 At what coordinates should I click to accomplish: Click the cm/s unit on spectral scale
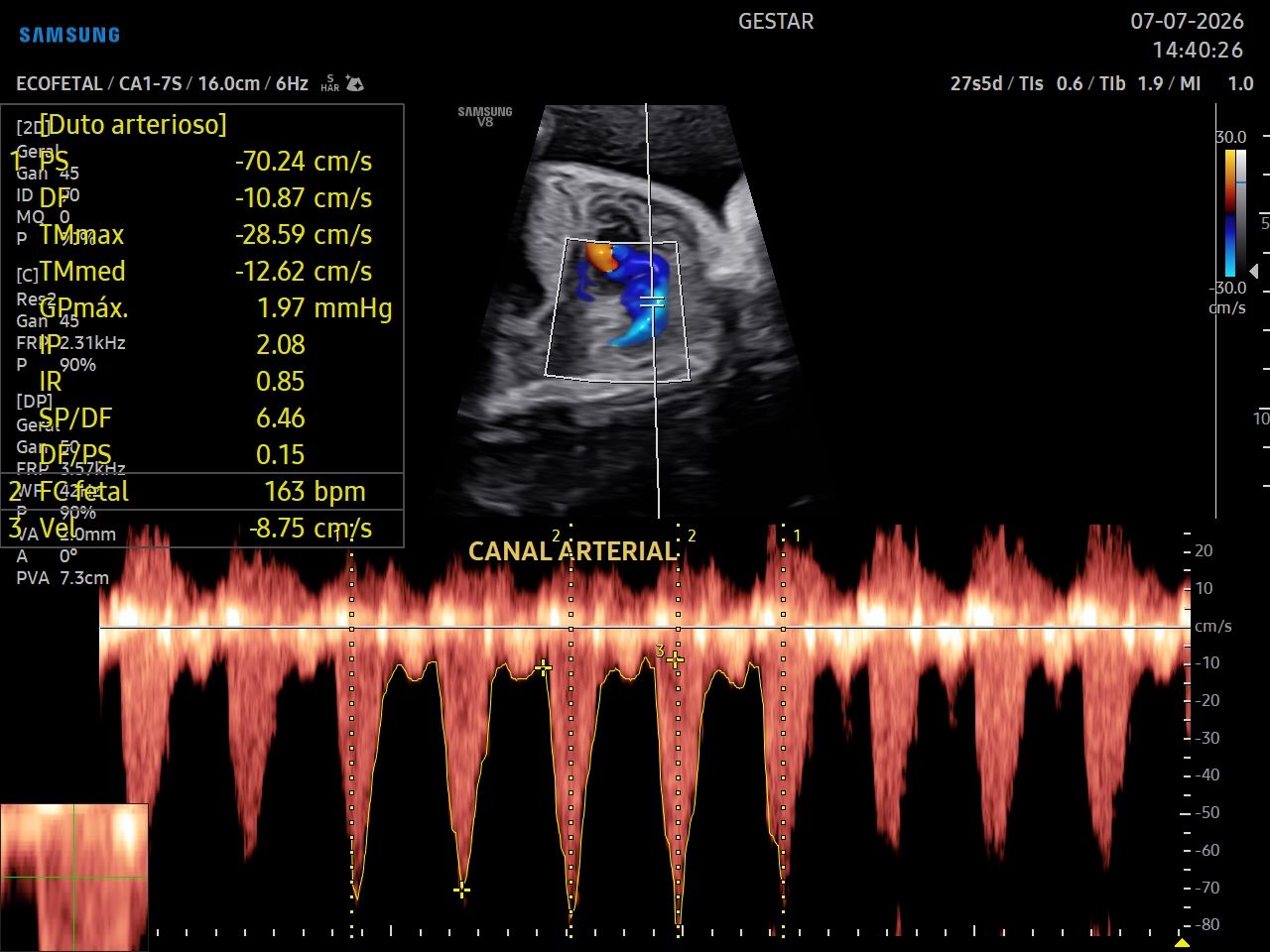[x=1213, y=627]
